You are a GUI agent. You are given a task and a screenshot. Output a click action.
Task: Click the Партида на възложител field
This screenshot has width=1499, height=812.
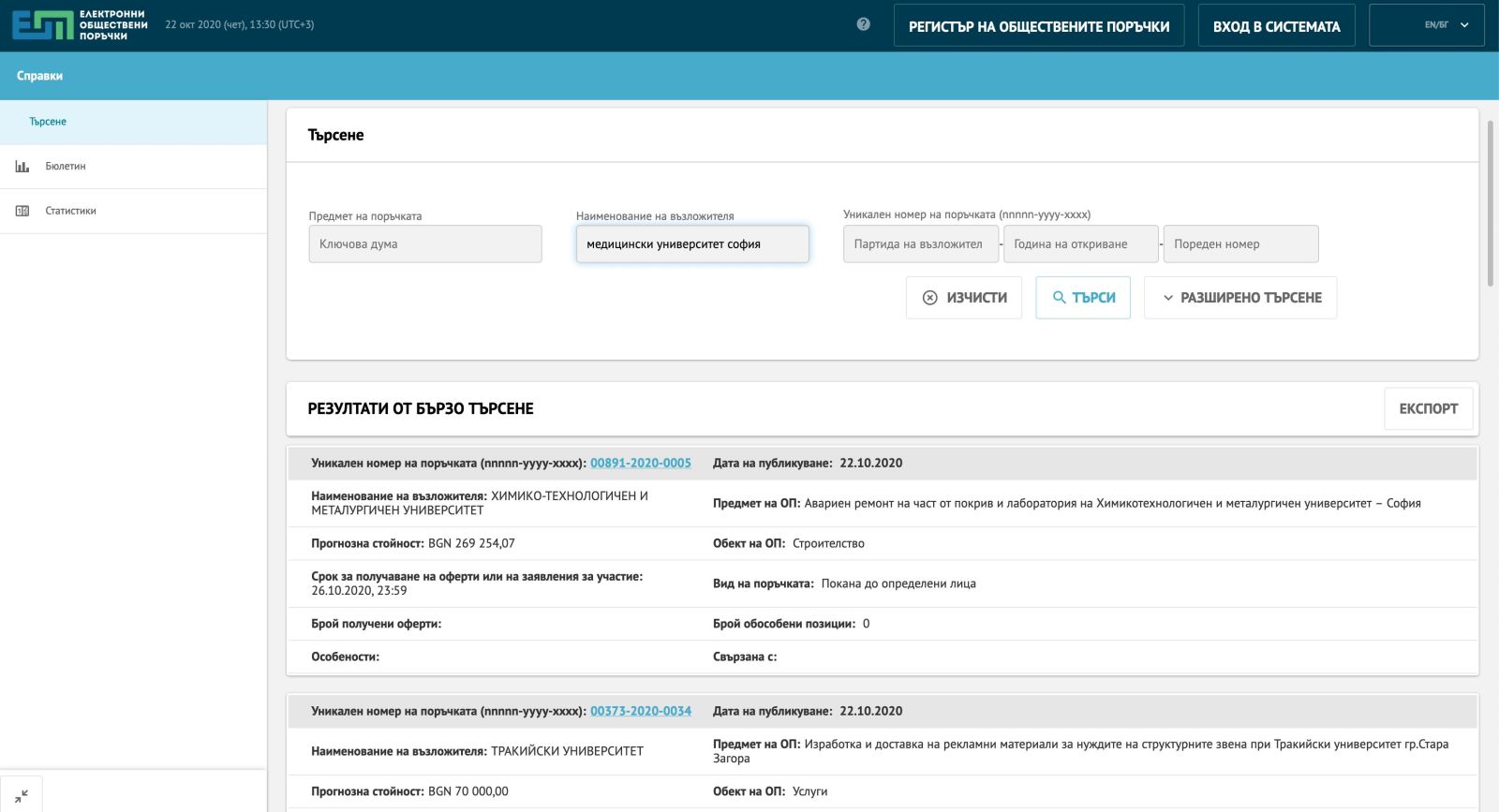pyautogui.click(x=921, y=244)
